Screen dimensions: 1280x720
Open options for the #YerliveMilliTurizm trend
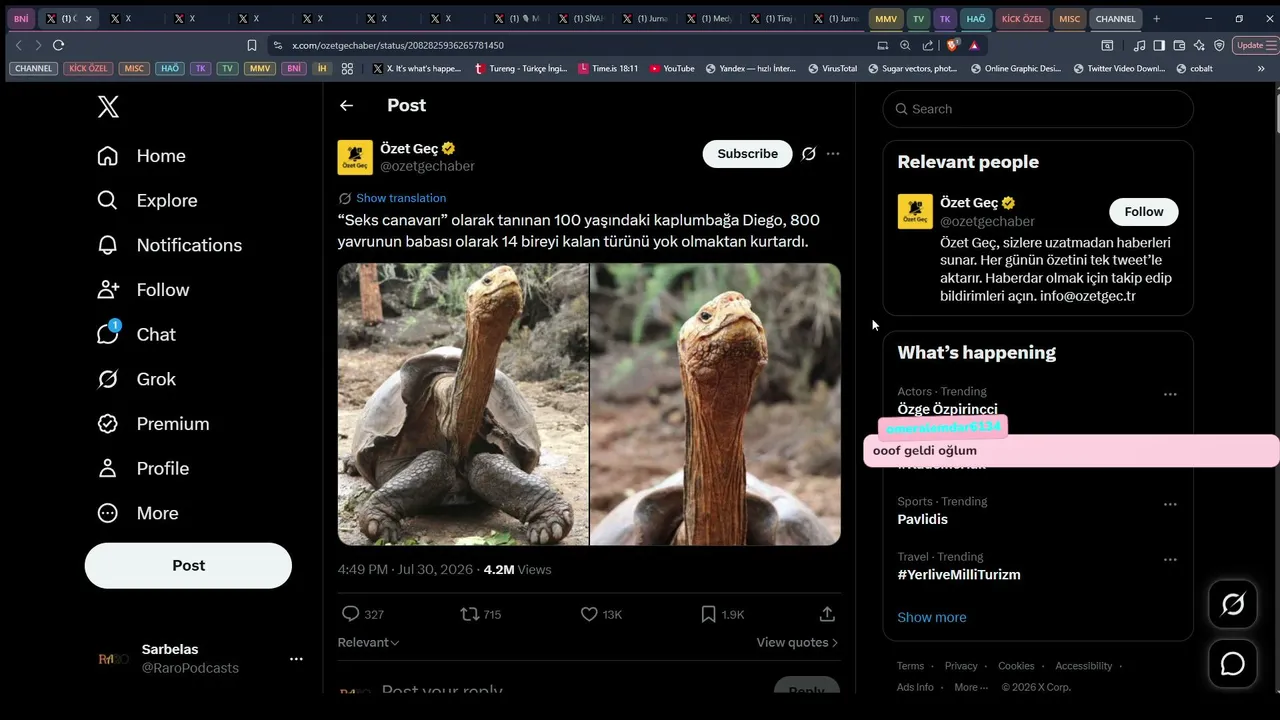point(1170,560)
